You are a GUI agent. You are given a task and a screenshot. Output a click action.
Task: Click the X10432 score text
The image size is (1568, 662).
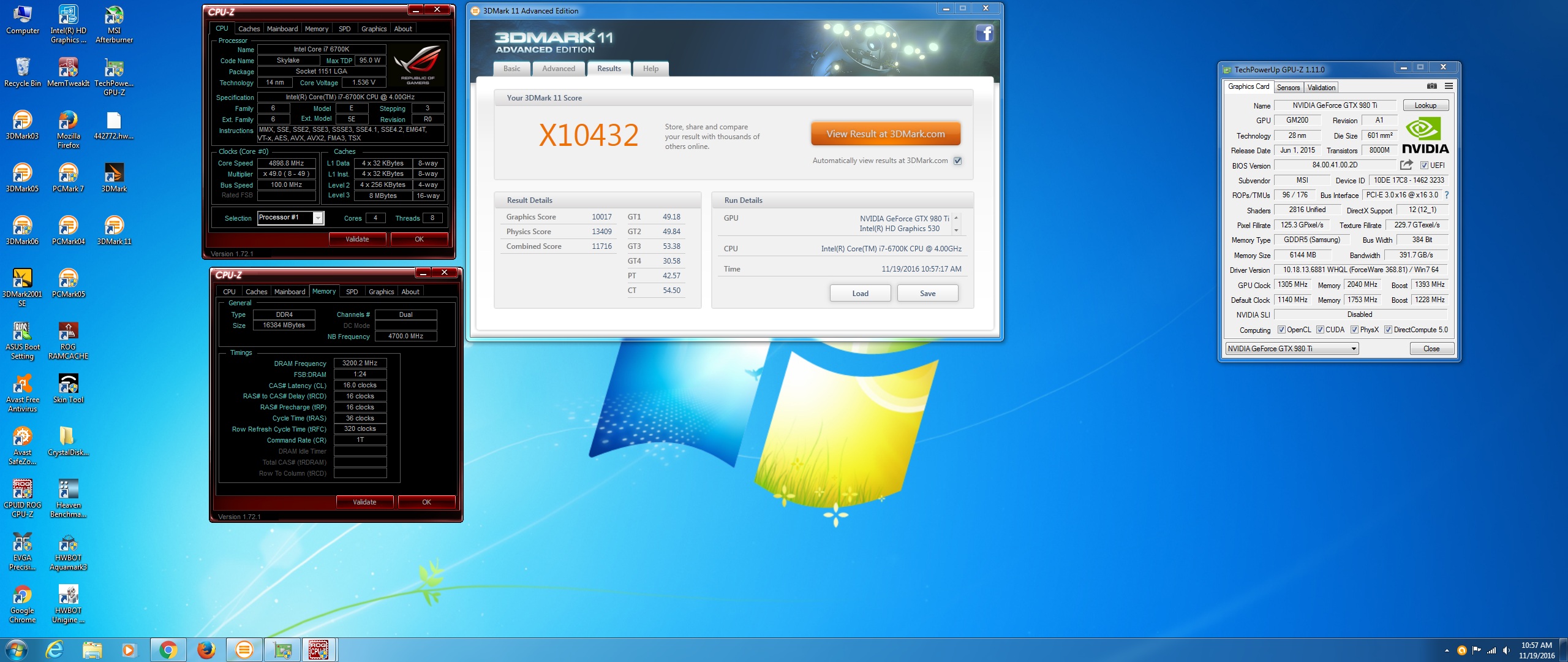(589, 135)
